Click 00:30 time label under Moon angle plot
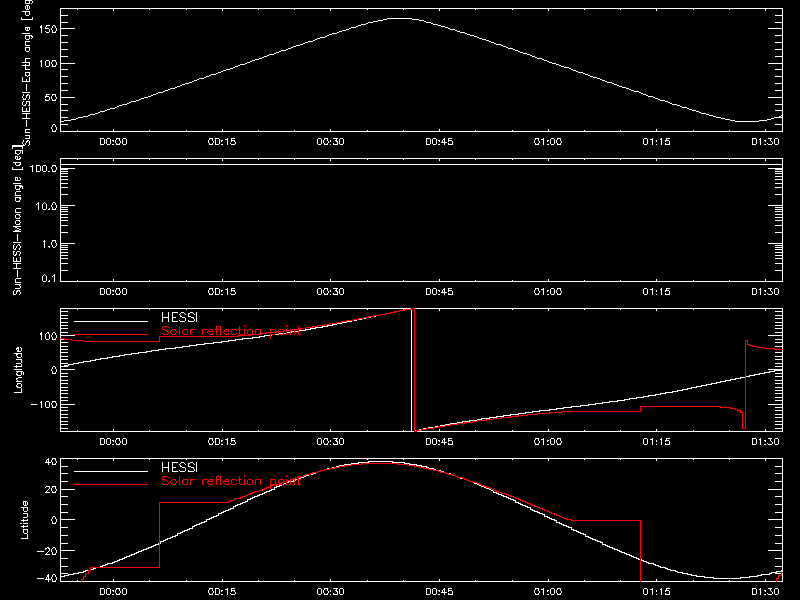This screenshot has height=600, width=800. click(331, 292)
